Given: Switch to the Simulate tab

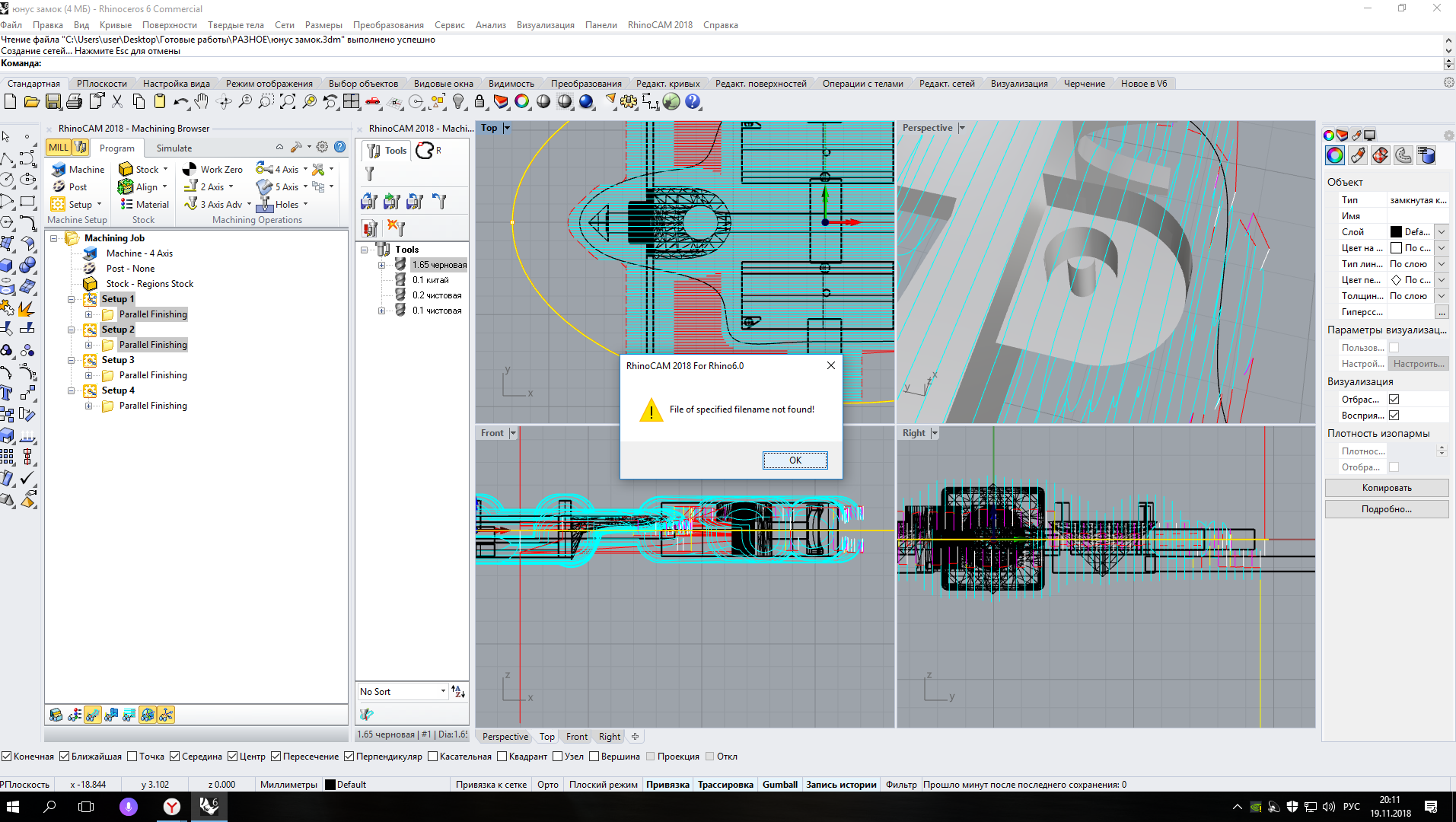Looking at the screenshot, I should [174, 148].
